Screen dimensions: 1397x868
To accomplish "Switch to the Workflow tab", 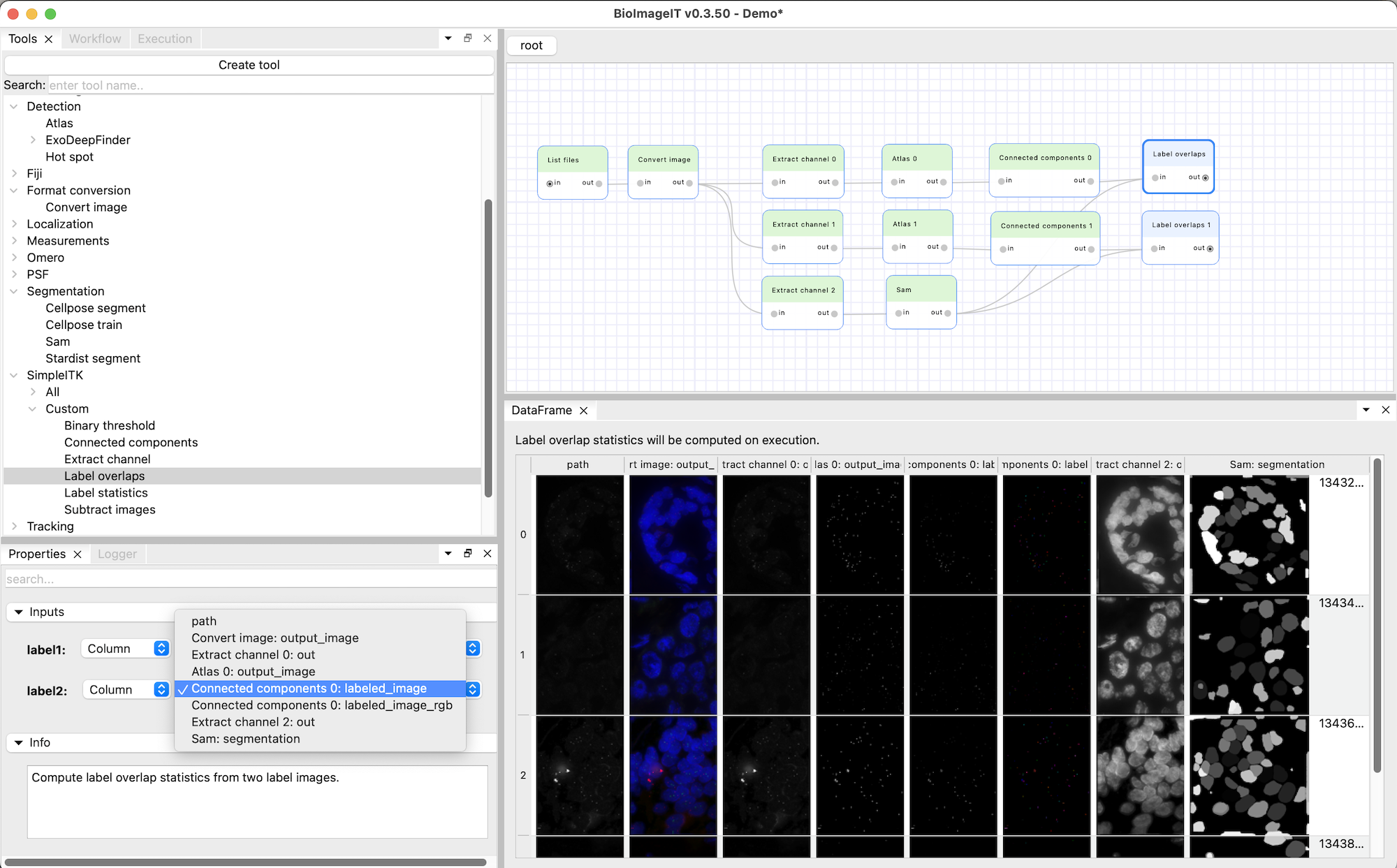I will 95,39.
